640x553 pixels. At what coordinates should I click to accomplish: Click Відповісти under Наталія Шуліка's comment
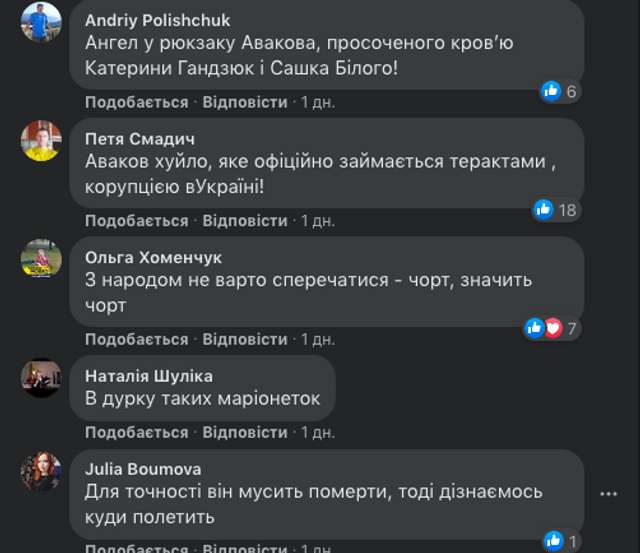click(245, 433)
